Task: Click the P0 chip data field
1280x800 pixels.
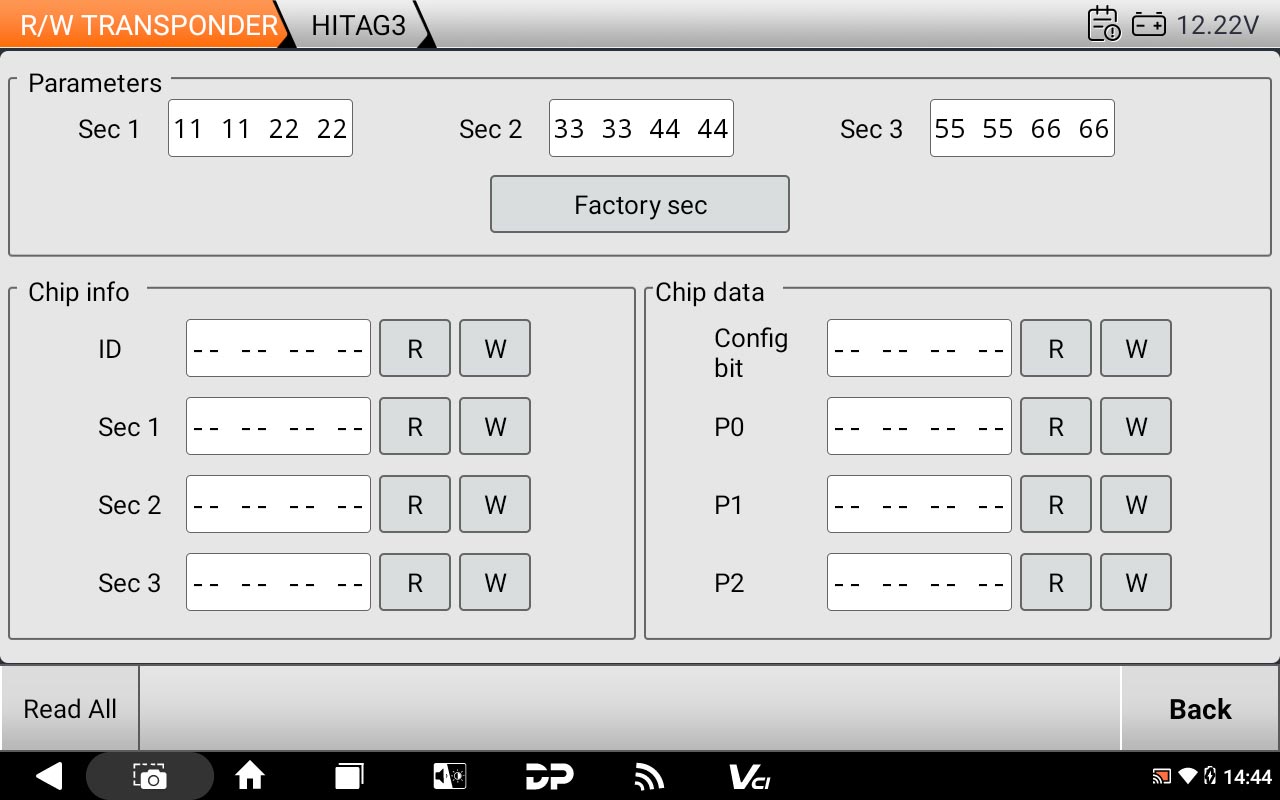Action: pyautogui.click(x=919, y=426)
